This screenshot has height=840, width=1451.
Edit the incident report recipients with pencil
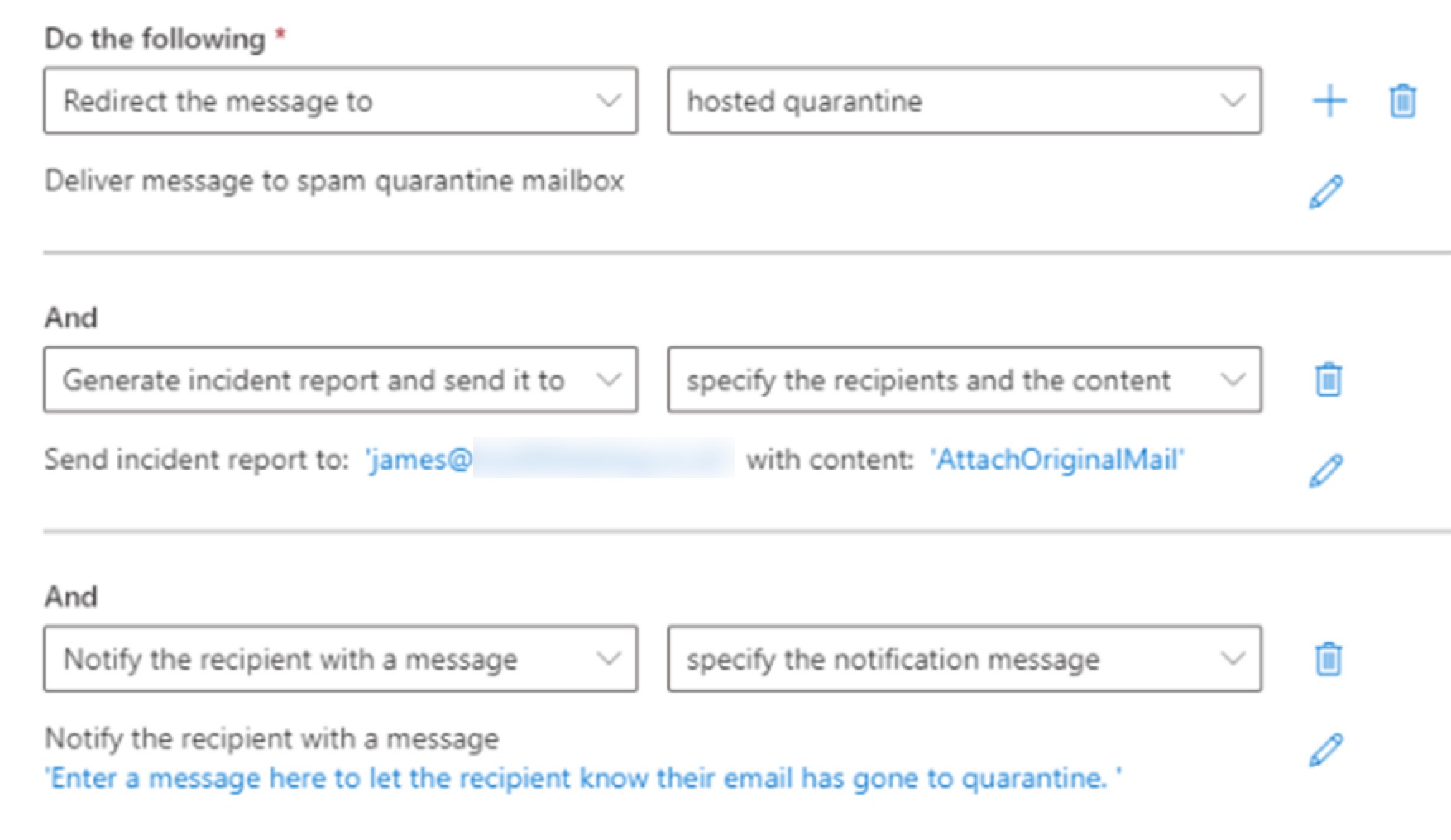click(1326, 470)
